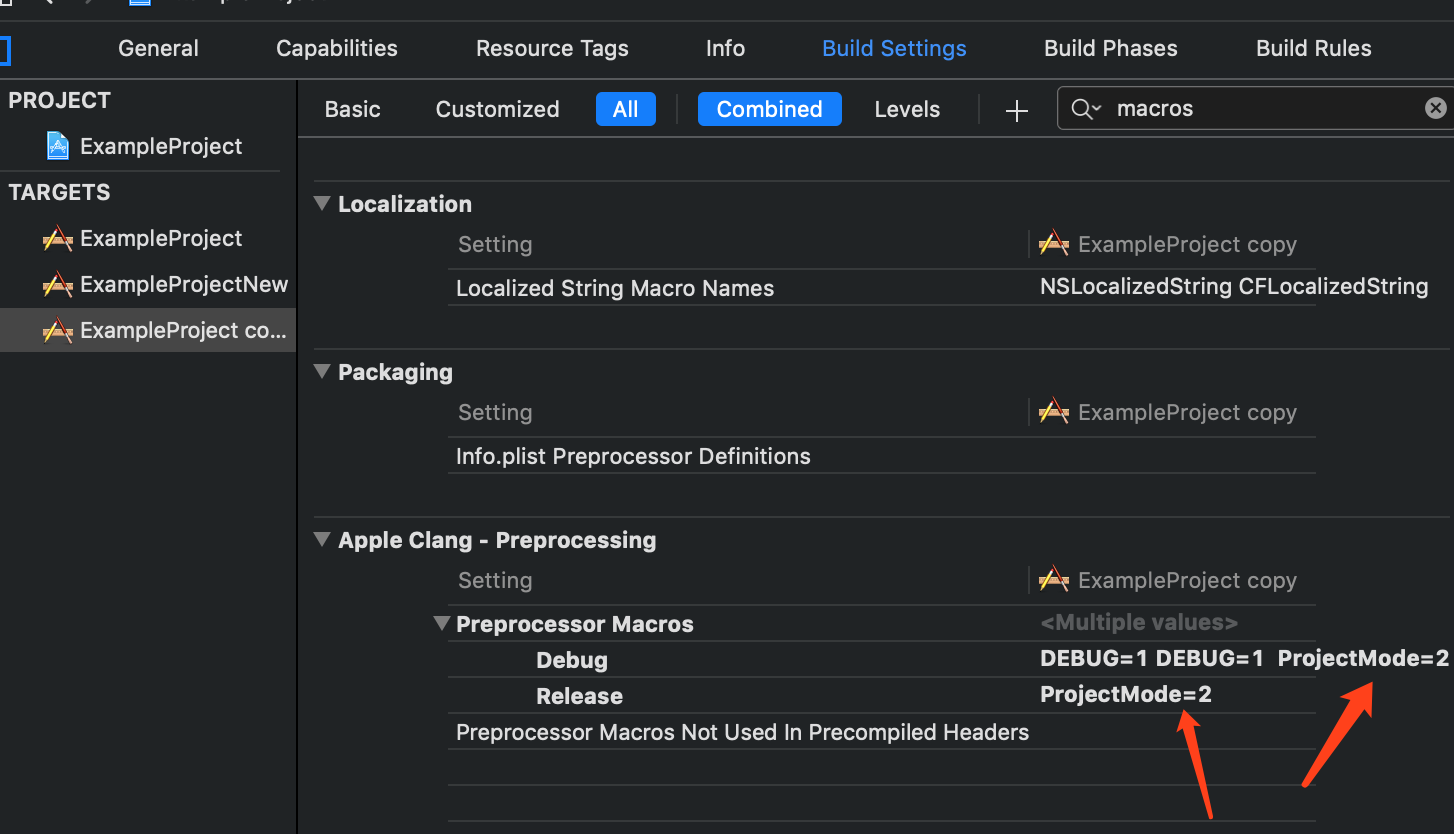Image resolution: width=1454 pixels, height=834 pixels.
Task: Click the plus icon to add build setting
Action: (1017, 110)
